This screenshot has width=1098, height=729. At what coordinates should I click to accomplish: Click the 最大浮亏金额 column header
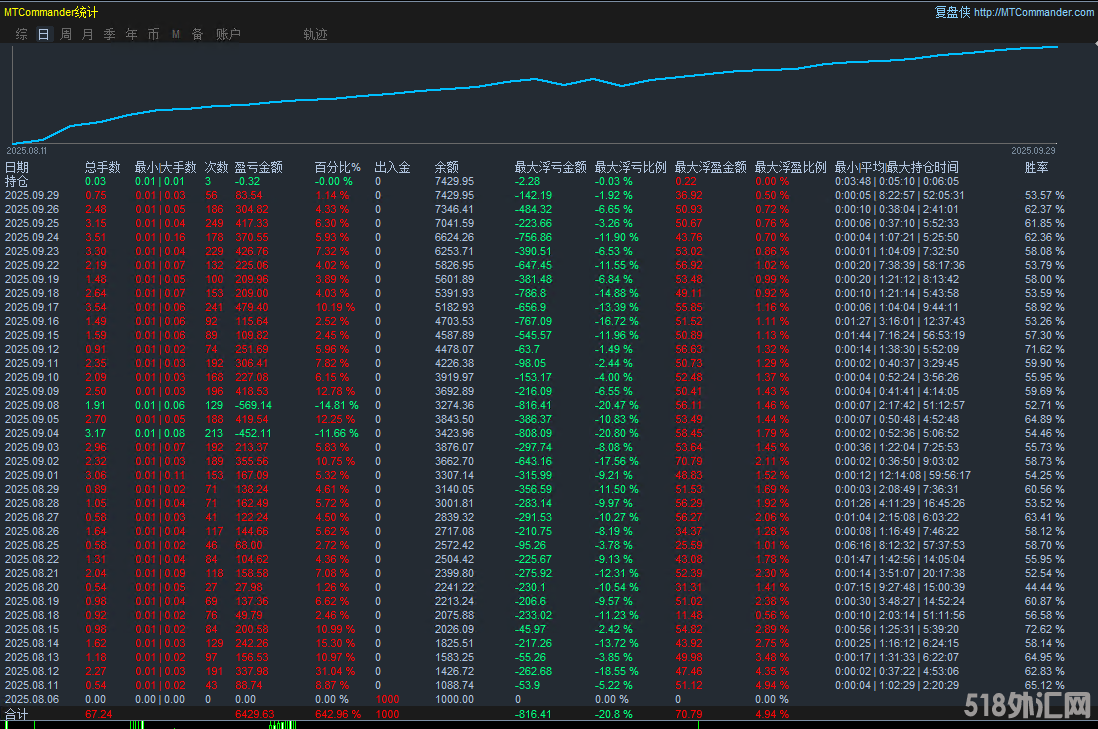550,168
